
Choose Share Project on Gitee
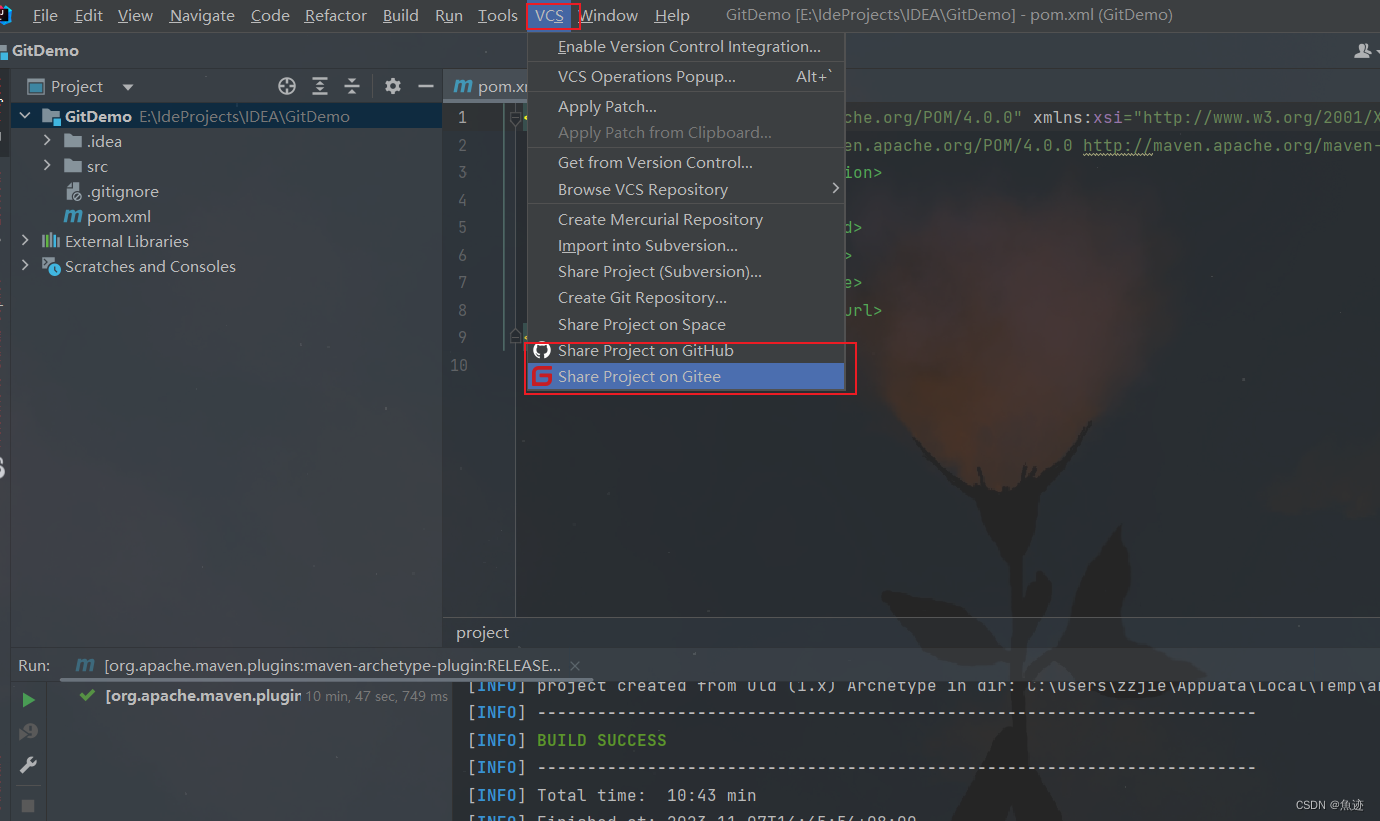pos(686,376)
